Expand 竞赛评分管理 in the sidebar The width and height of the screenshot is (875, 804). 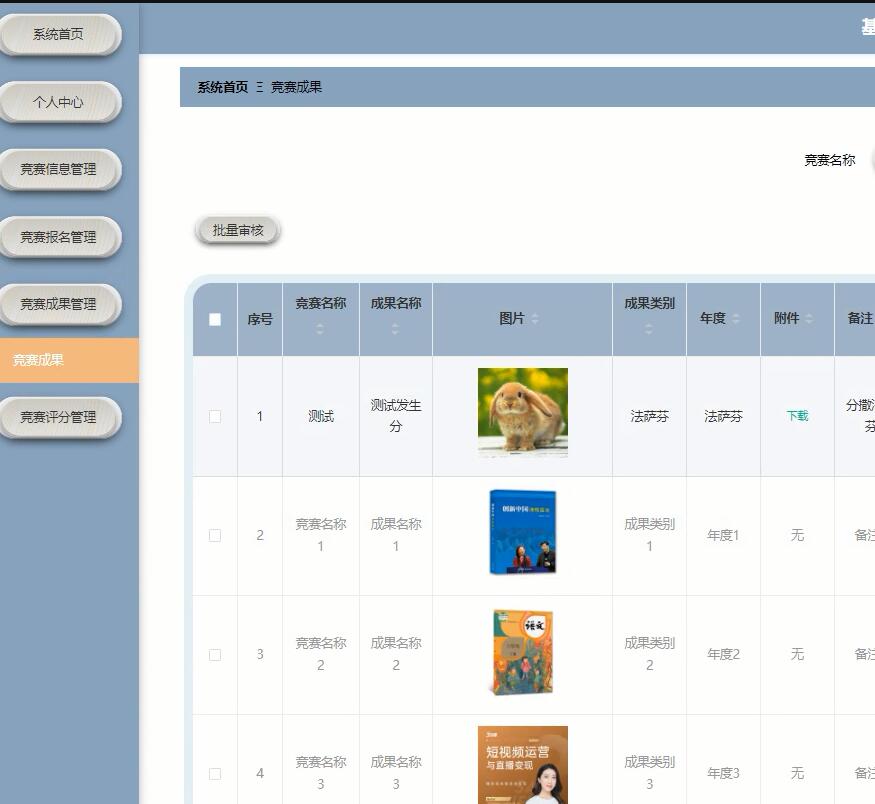pos(58,417)
